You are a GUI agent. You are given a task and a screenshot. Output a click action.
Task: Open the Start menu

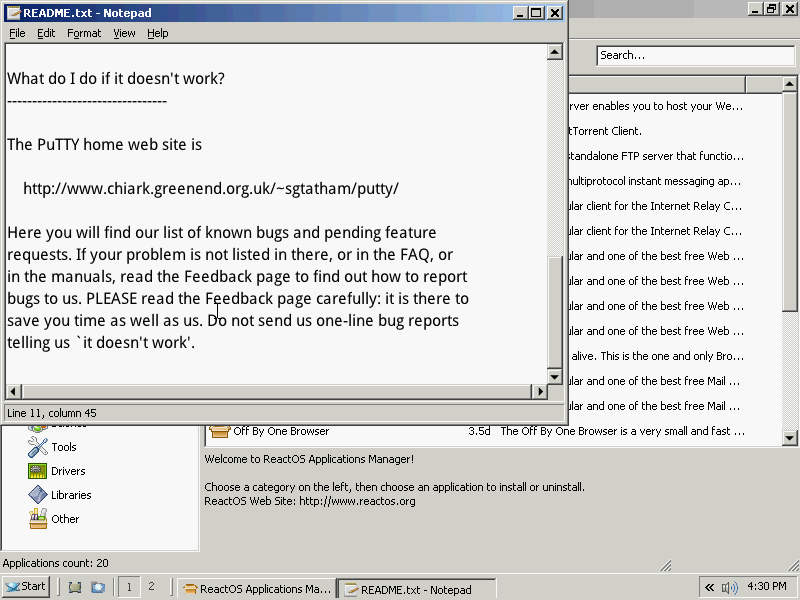click(27, 587)
